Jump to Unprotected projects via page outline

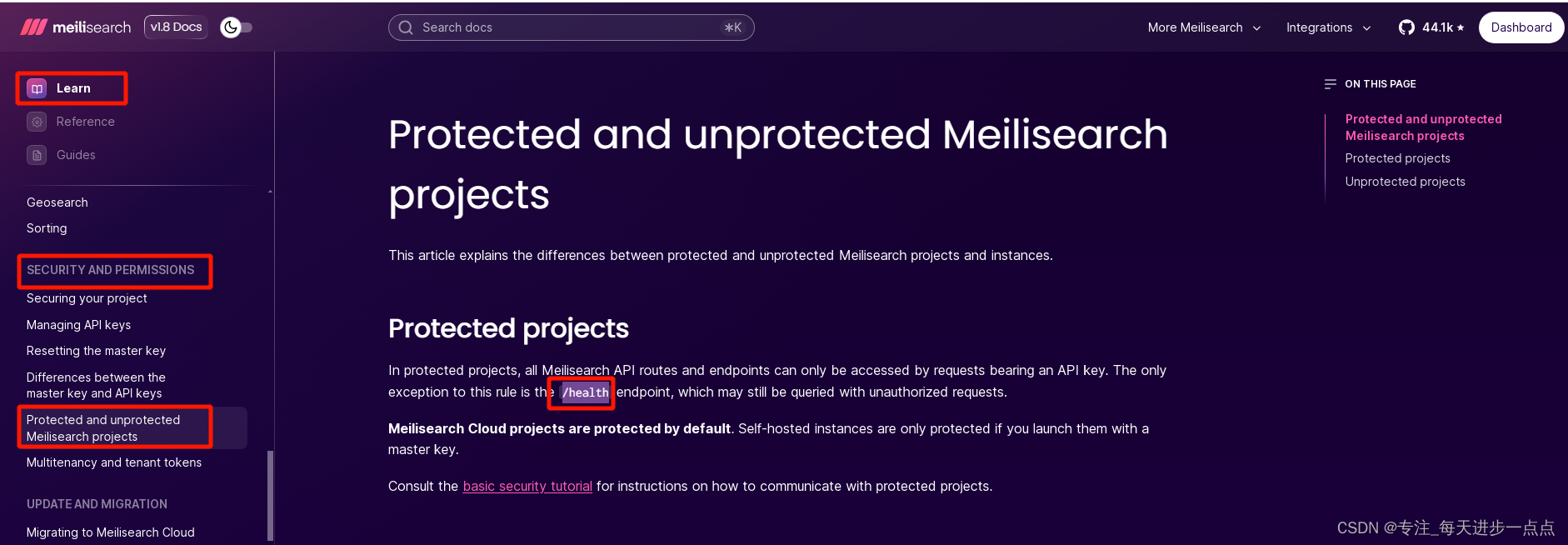tap(1405, 181)
